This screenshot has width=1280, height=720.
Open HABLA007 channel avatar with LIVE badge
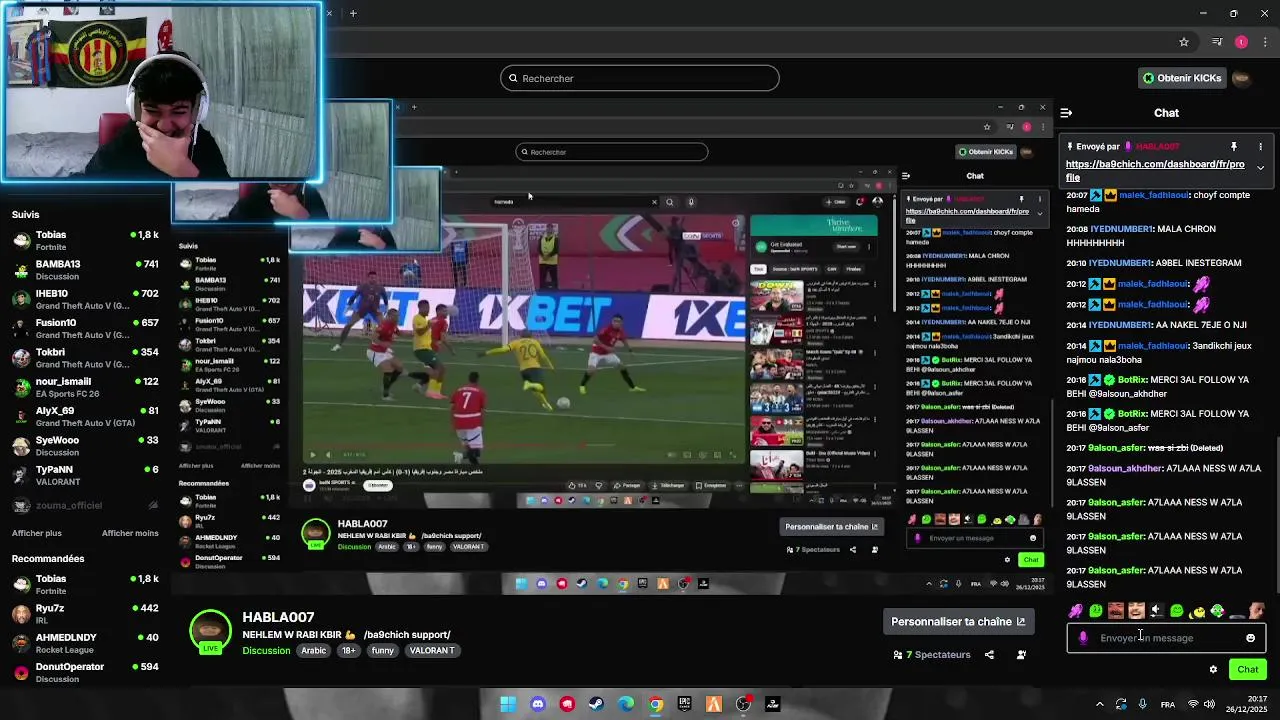click(210, 632)
